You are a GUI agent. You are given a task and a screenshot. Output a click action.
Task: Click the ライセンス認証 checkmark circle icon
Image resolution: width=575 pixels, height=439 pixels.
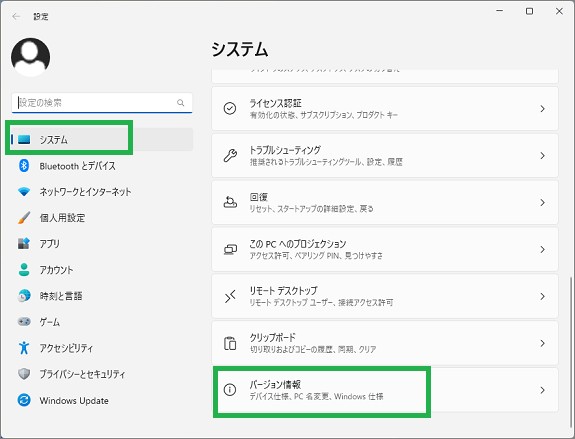[230, 109]
